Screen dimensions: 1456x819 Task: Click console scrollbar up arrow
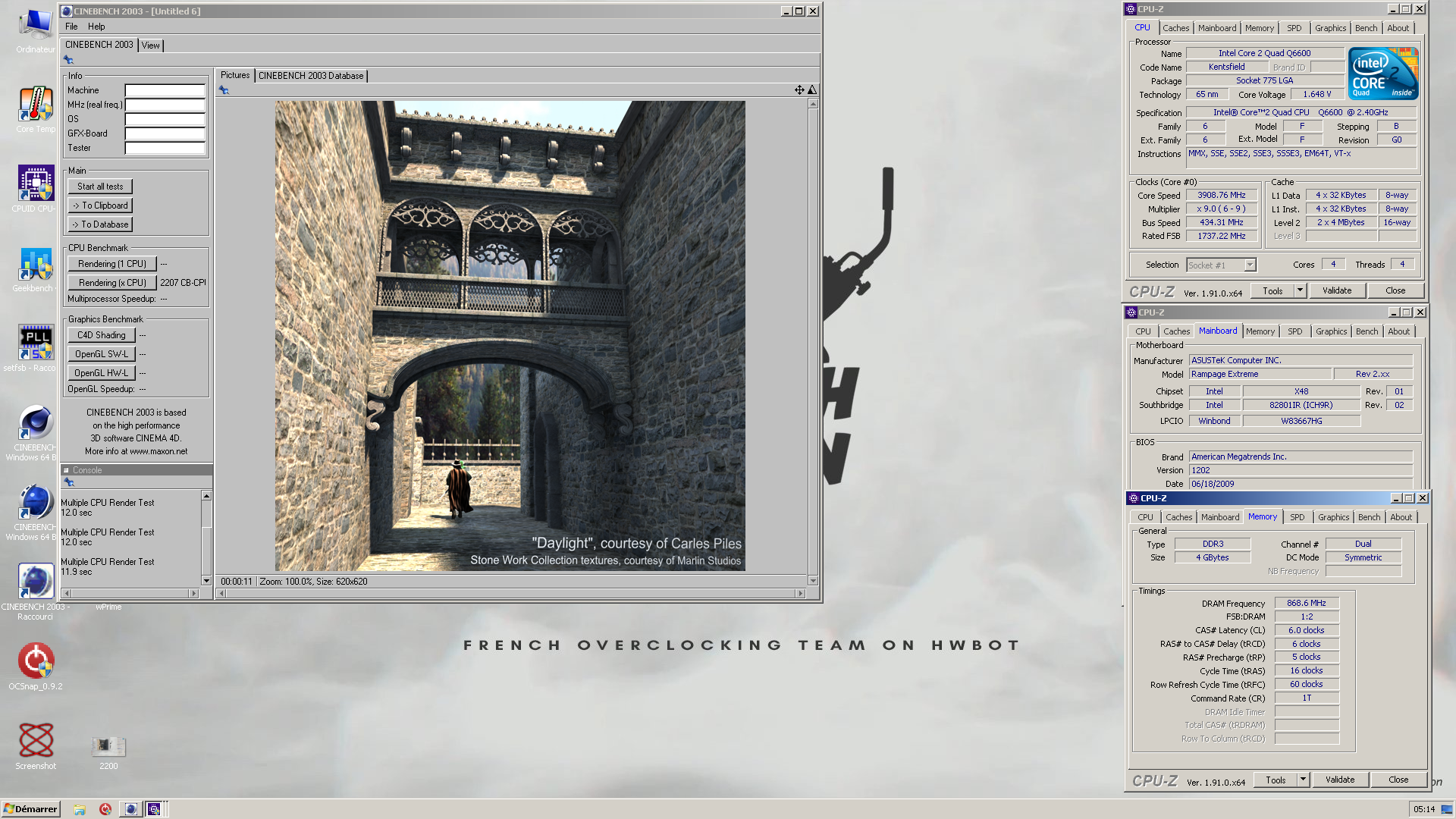tap(206, 496)
